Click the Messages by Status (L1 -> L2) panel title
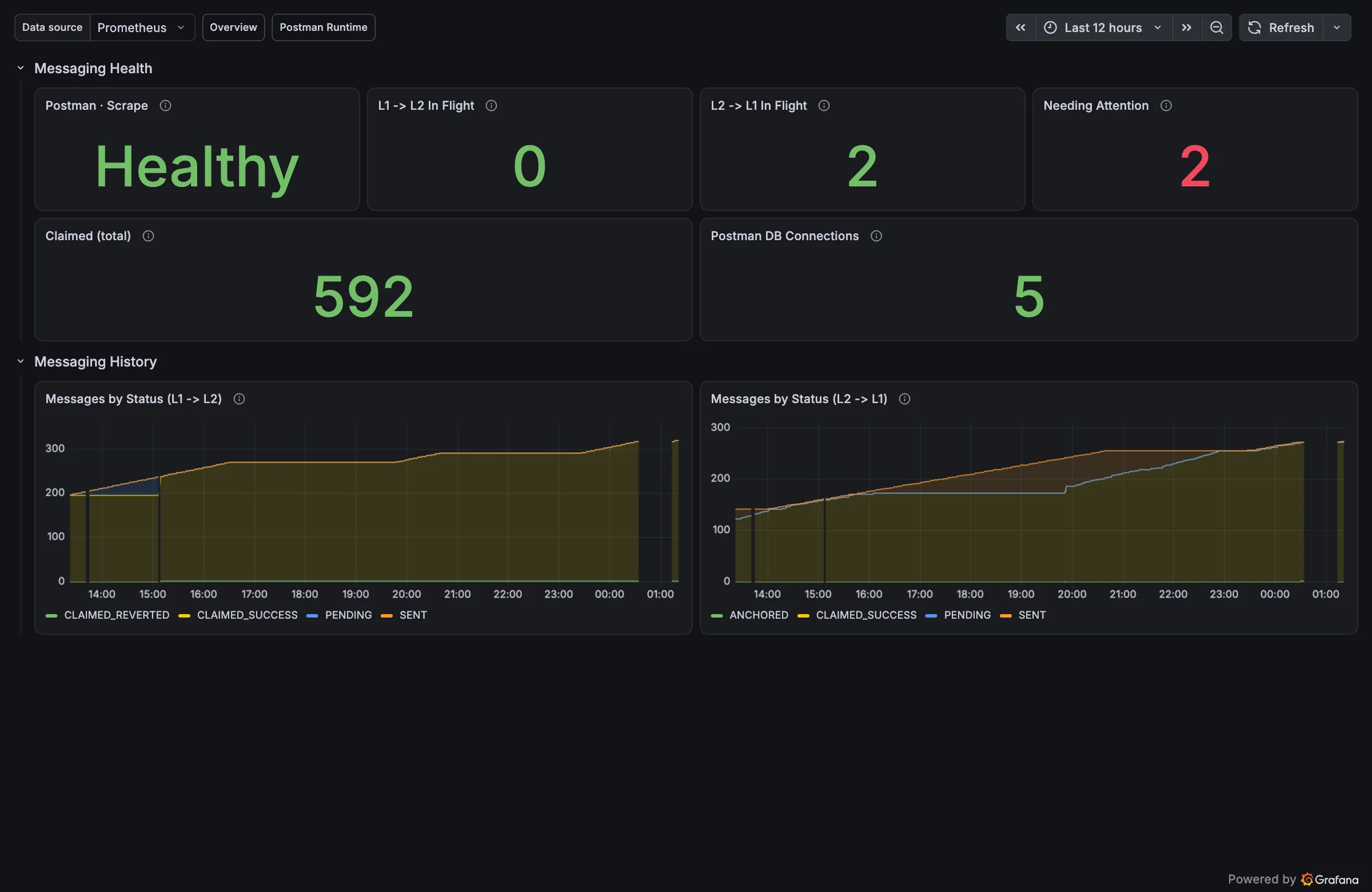The image size is (1372, 892). 134,399
